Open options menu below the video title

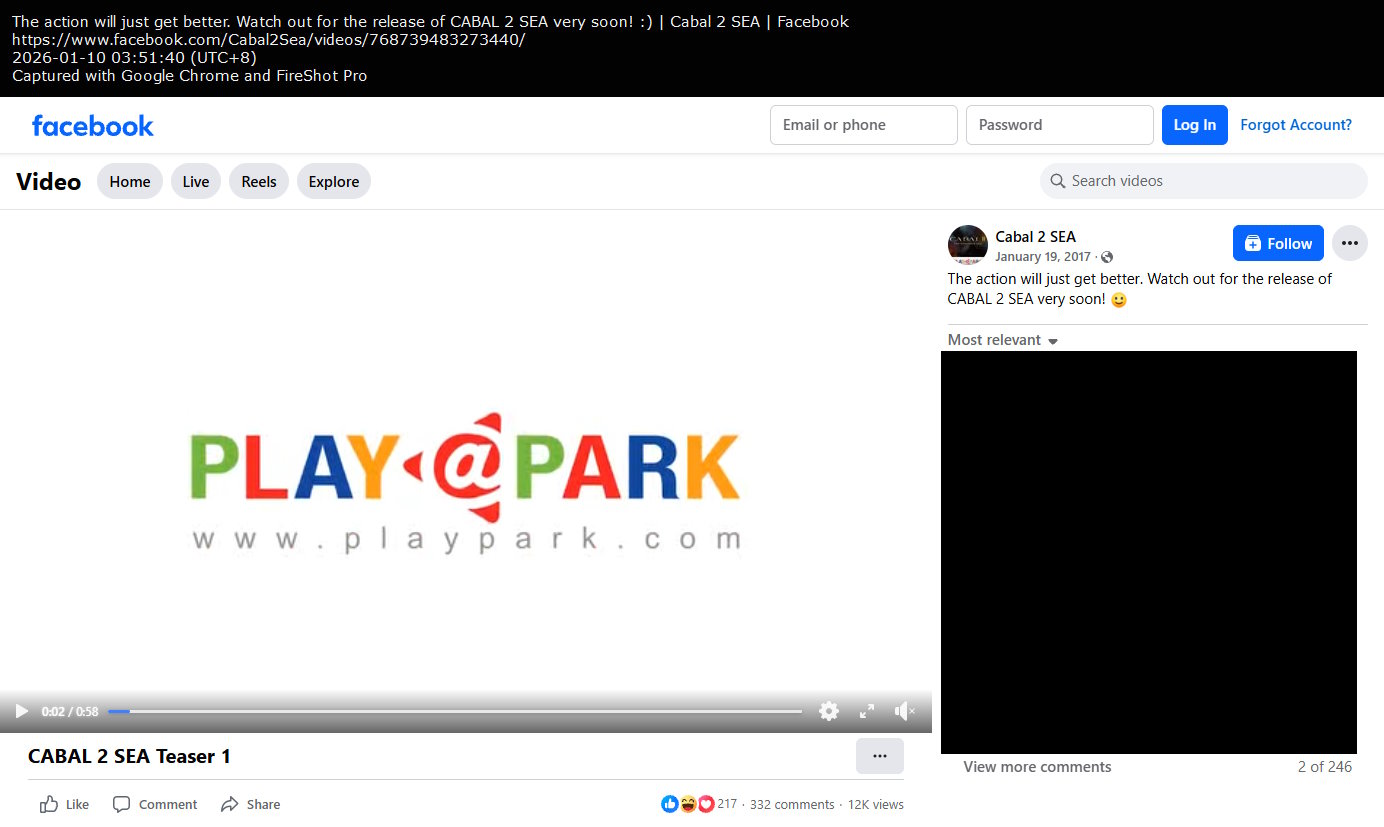coord(879,756)
